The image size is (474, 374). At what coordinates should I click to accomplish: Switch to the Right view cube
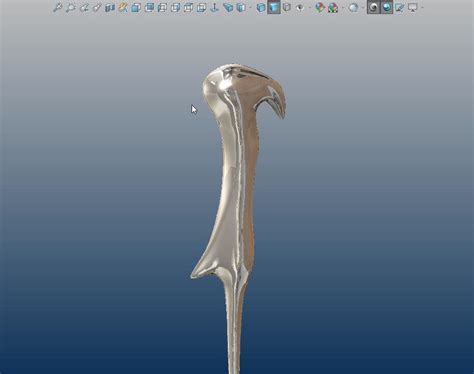(x=175, y=8)
